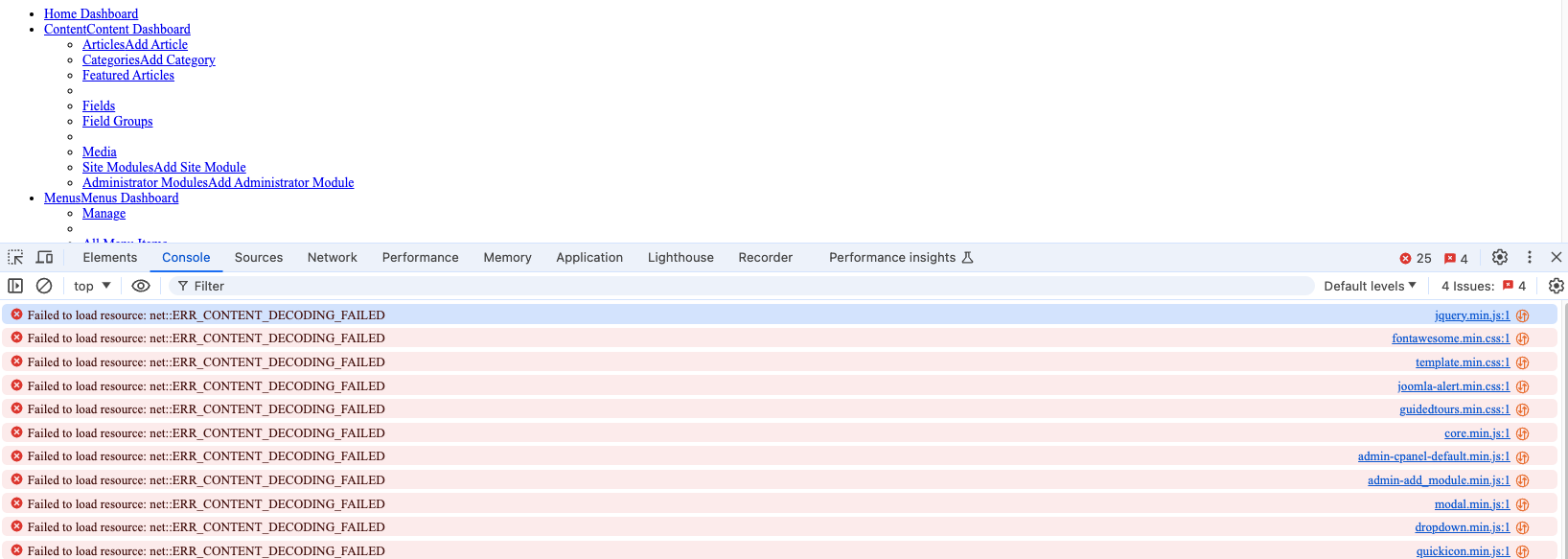This screenshot has height=559, width=1568.
Task: Open console settings gear icon
Action: point(1556,286)
